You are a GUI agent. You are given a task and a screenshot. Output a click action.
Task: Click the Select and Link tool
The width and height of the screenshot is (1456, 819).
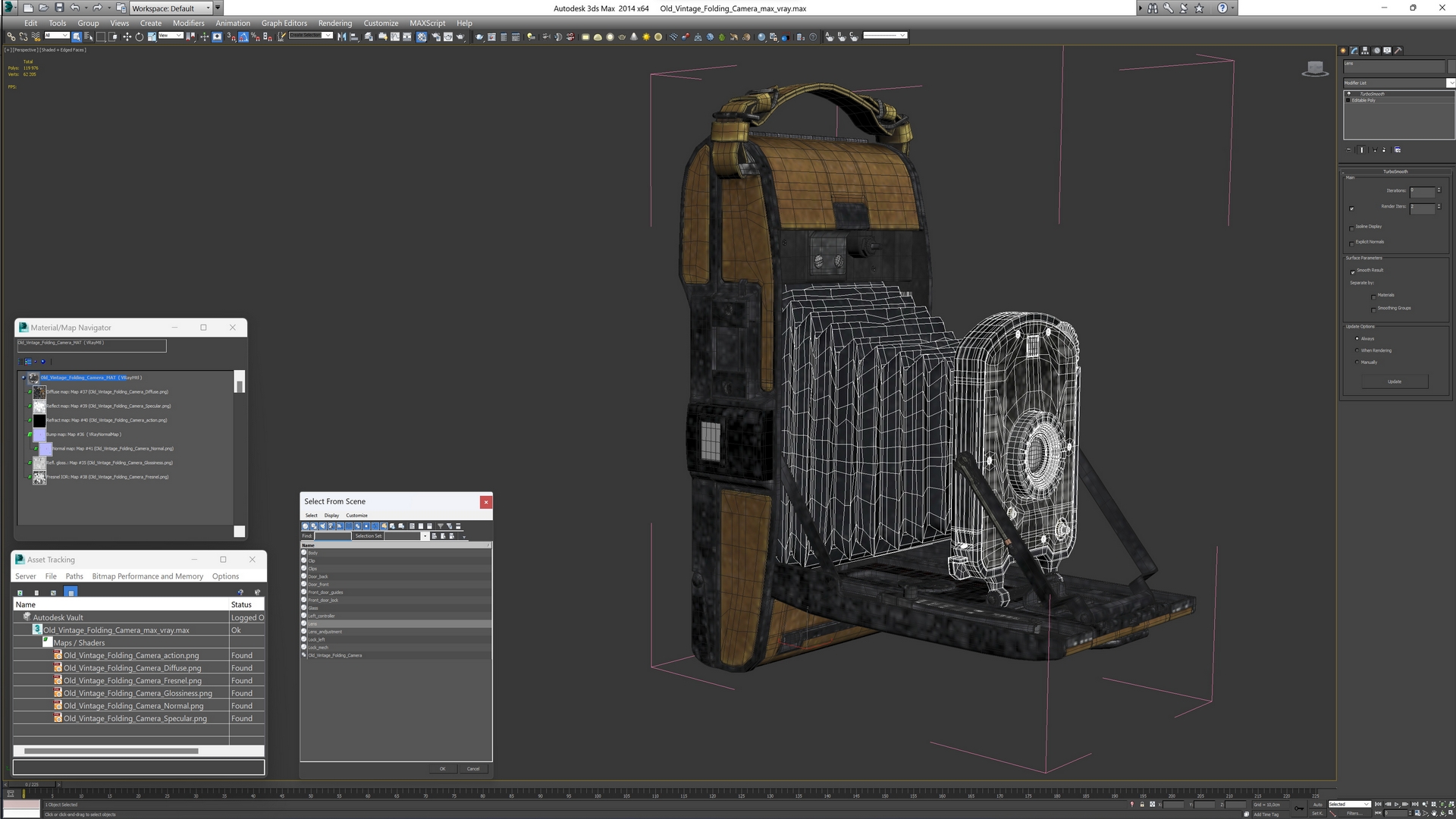(11, 36)
